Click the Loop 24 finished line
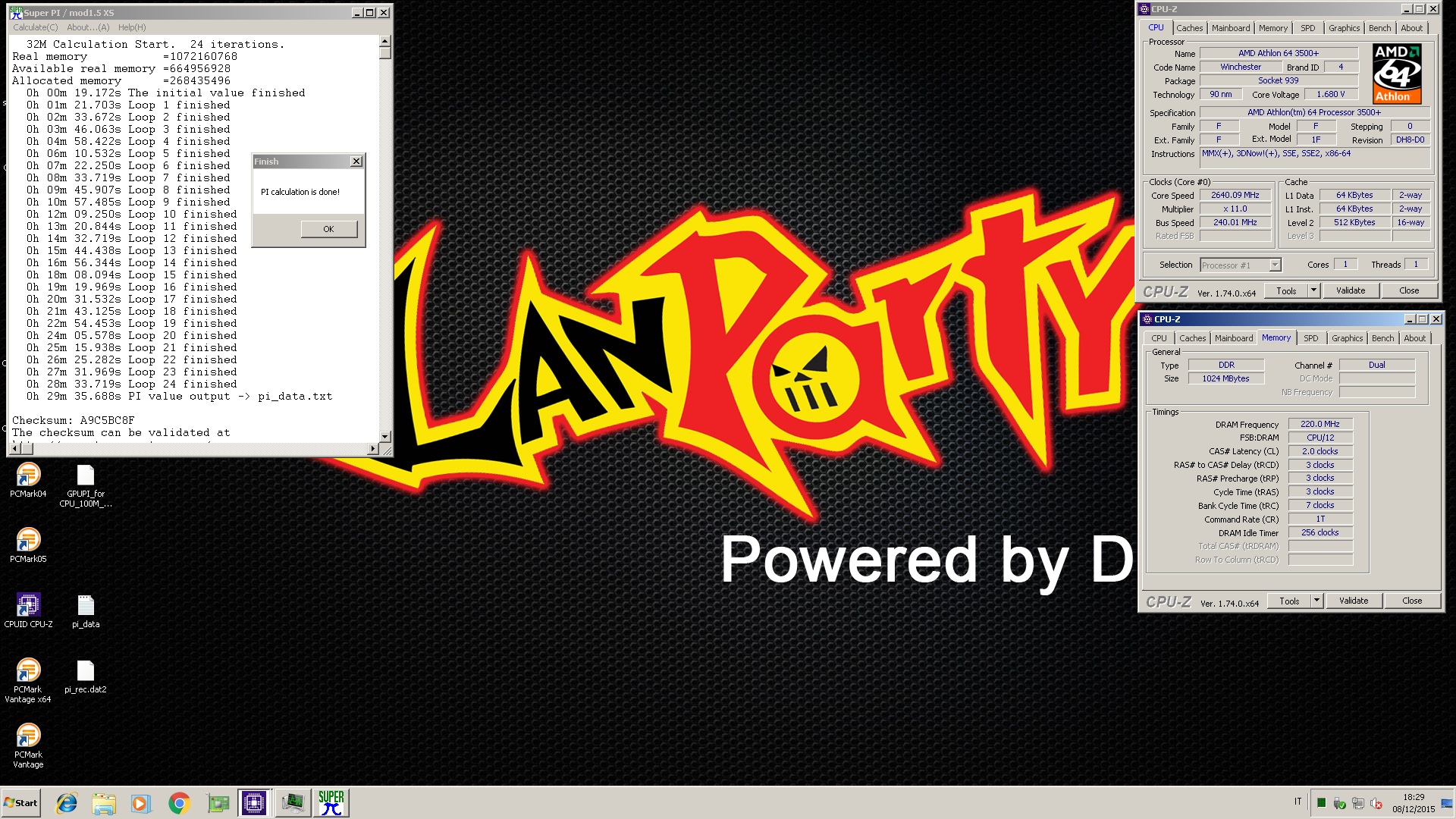The width and height of the screenshot is (1456, 819). coord(132,384)
